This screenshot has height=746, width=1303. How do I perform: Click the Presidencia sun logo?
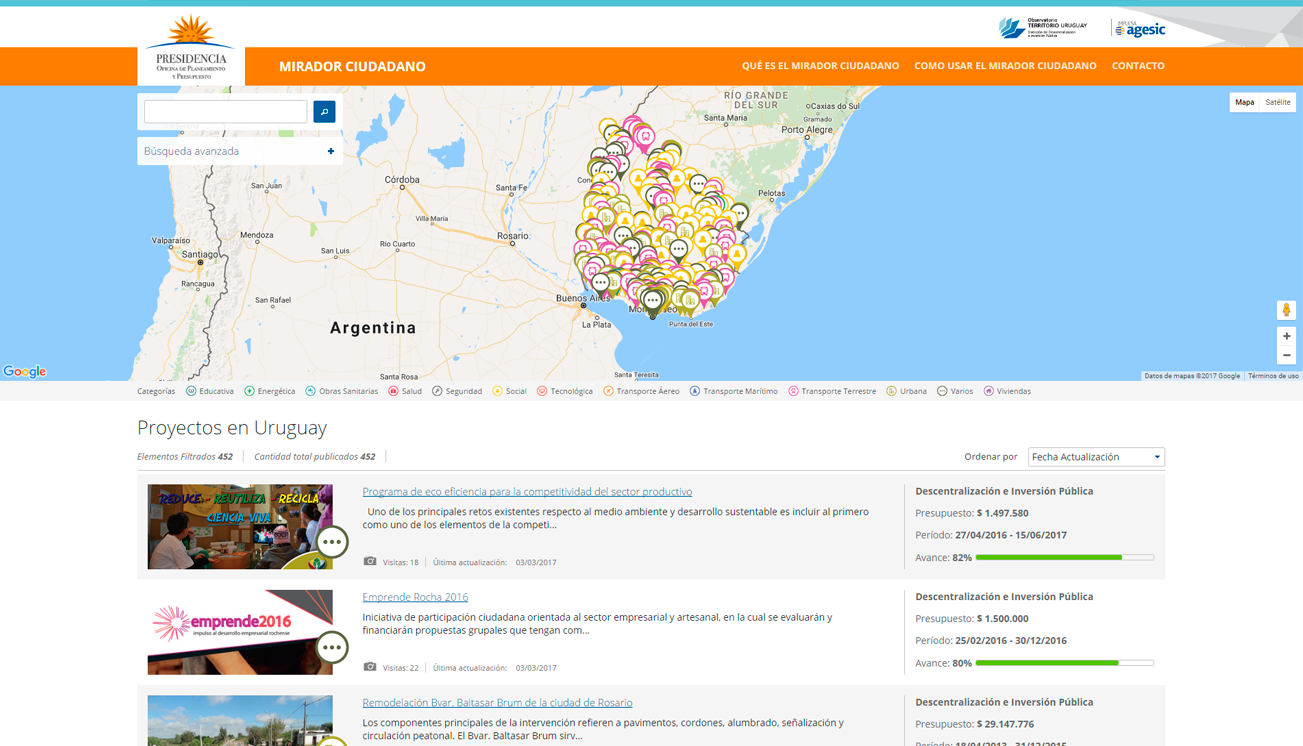pos(190,47)
